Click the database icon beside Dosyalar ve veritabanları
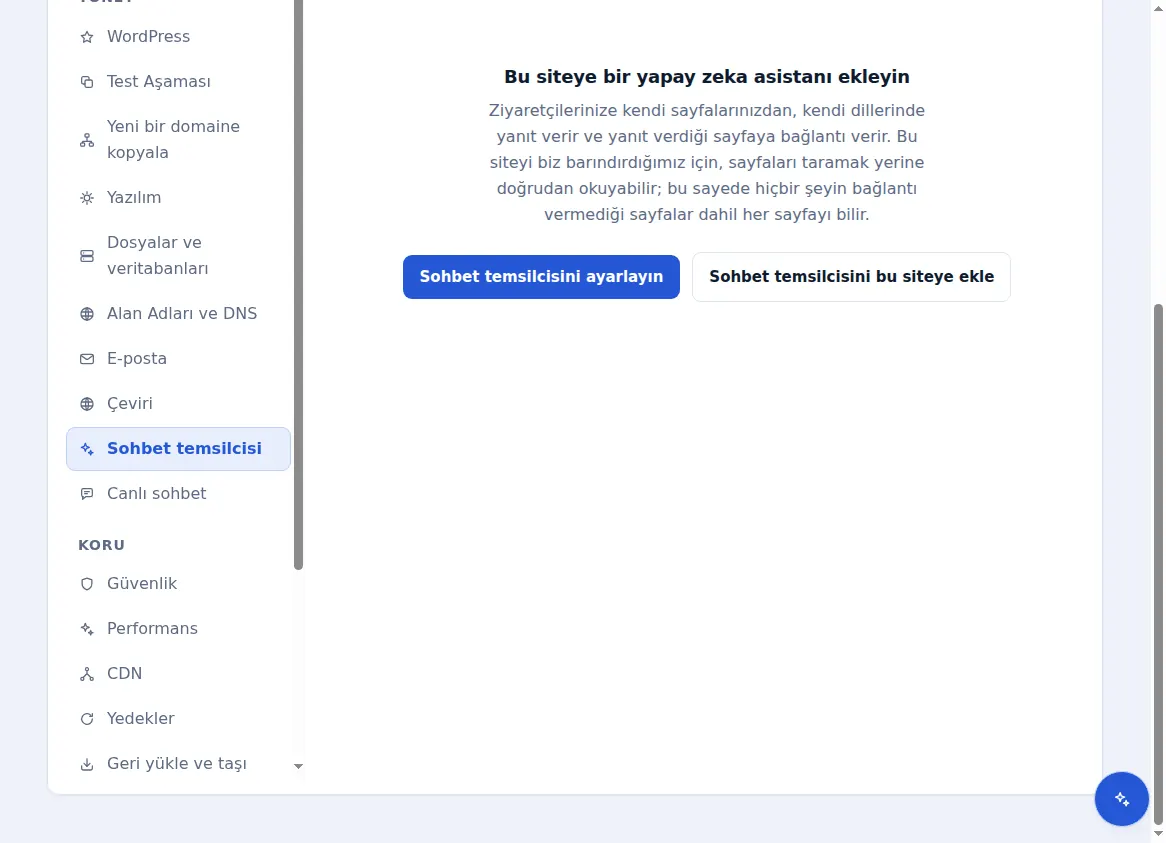Screen dimensions: 1166x843 (x=87, y=256)
